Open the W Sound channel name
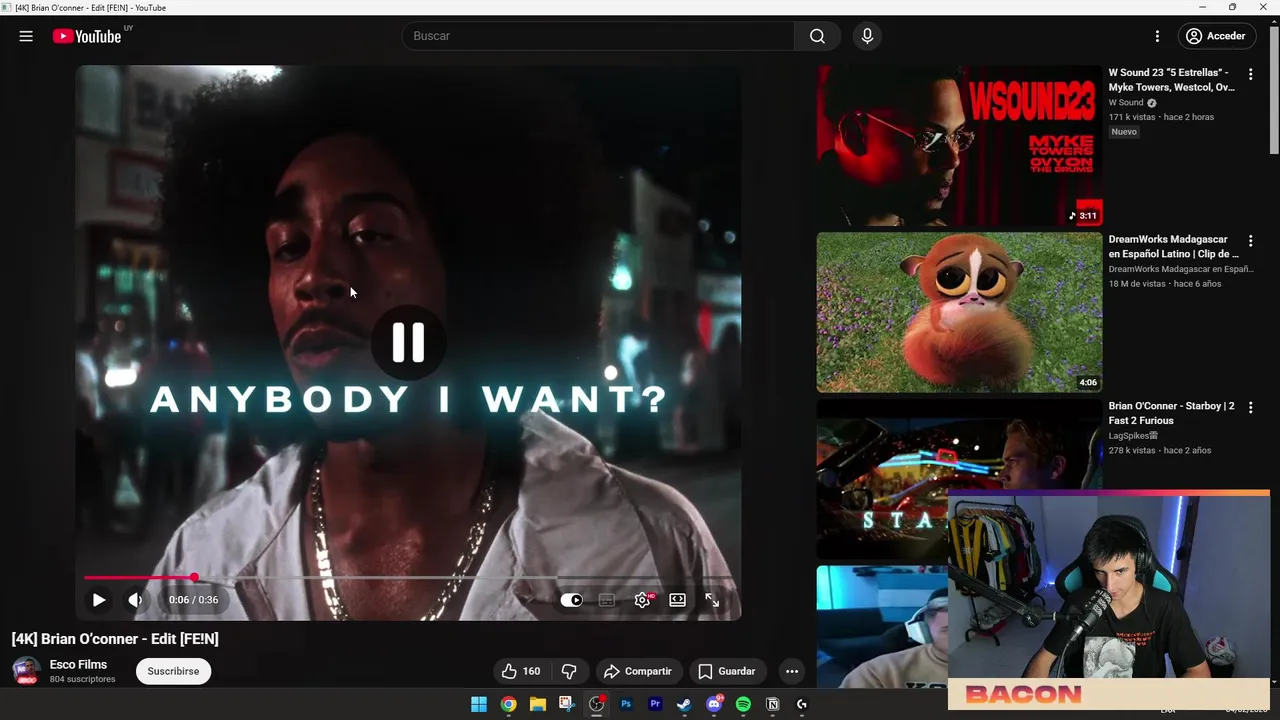Image resolution: width=1280 pixels, height=720 pixels. coord(1126,103)
